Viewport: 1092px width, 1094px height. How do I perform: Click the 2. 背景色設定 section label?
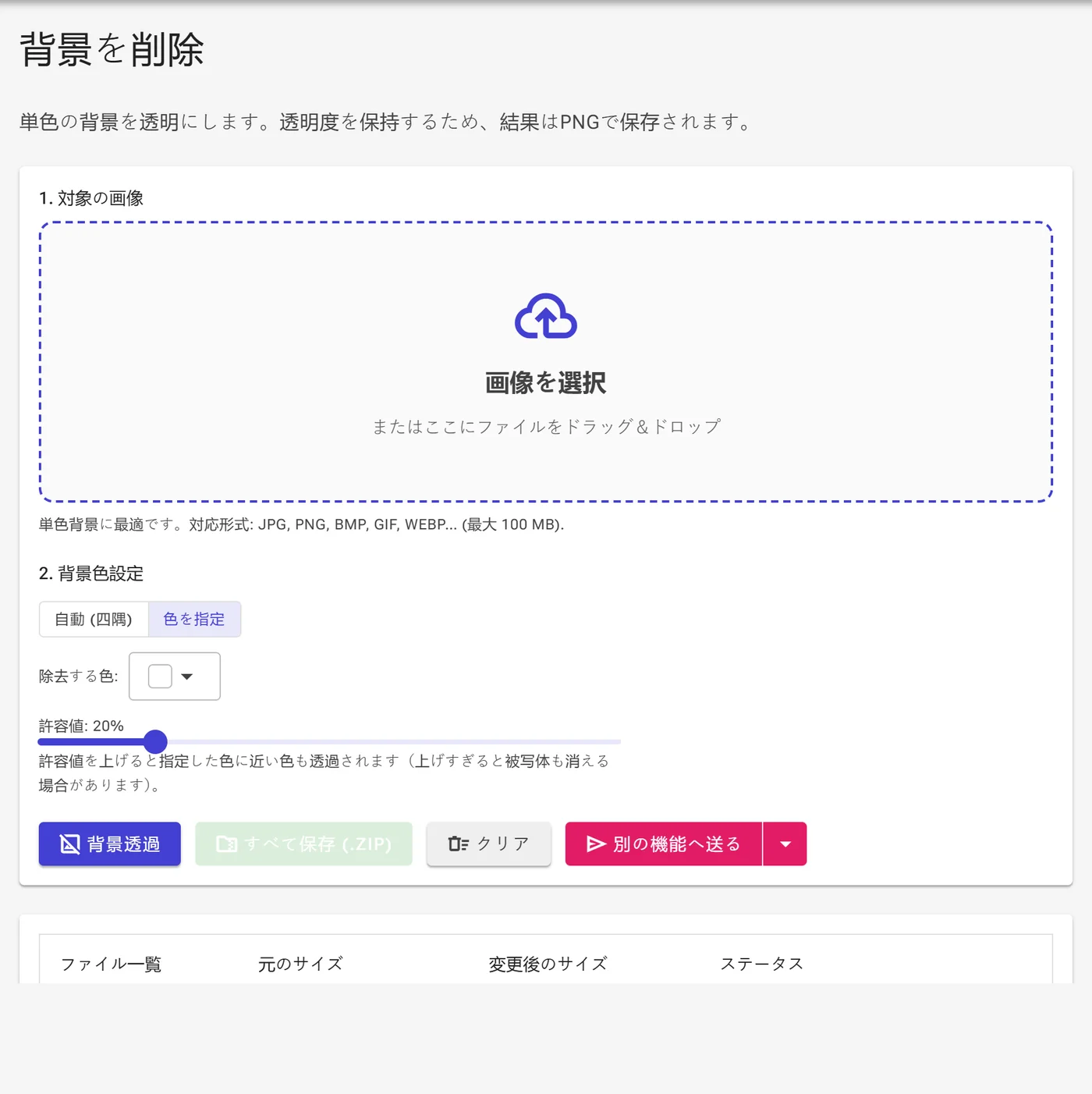(91, 574)
